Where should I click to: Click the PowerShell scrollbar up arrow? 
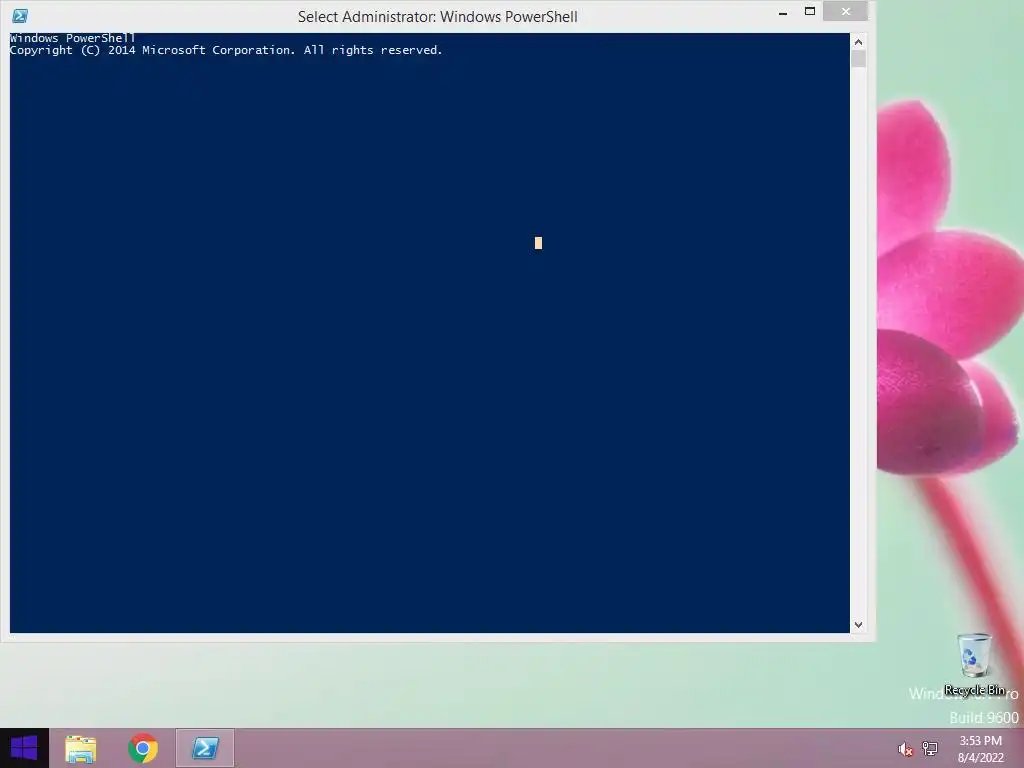[859, 42]
